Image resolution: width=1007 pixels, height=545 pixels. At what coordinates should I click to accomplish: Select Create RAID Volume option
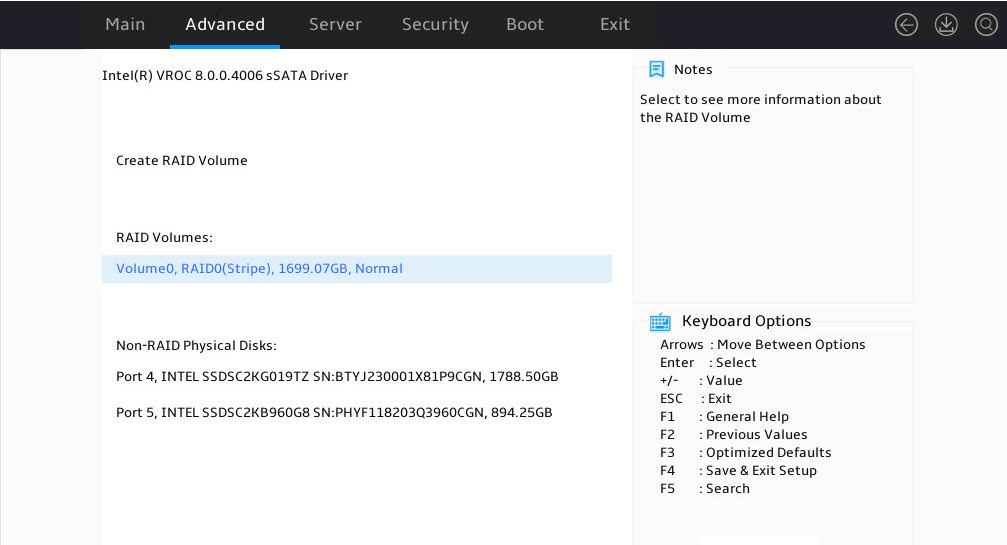point(182,160)
